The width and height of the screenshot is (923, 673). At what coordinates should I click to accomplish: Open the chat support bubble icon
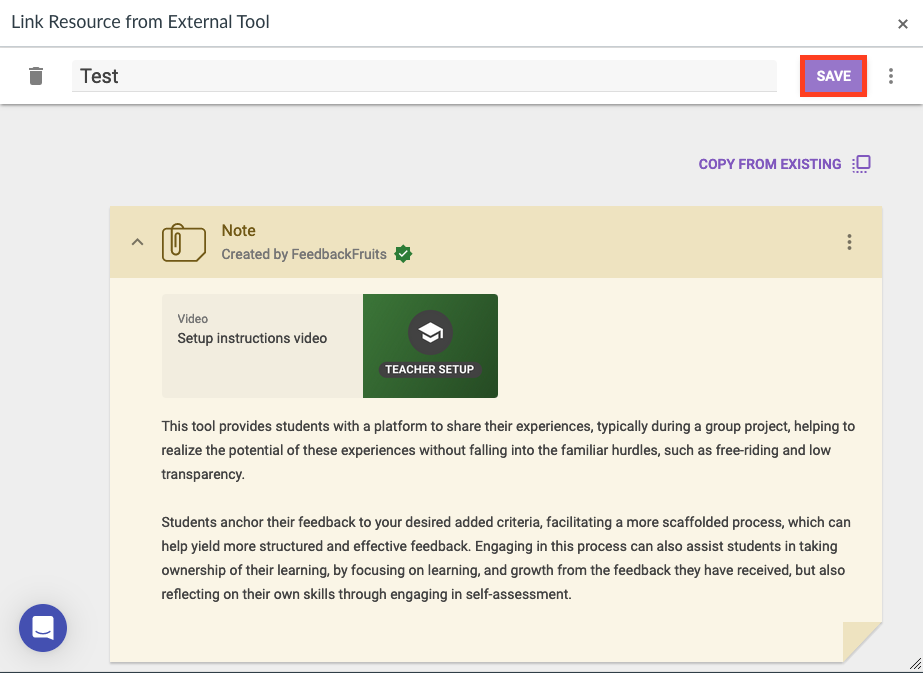43,628
